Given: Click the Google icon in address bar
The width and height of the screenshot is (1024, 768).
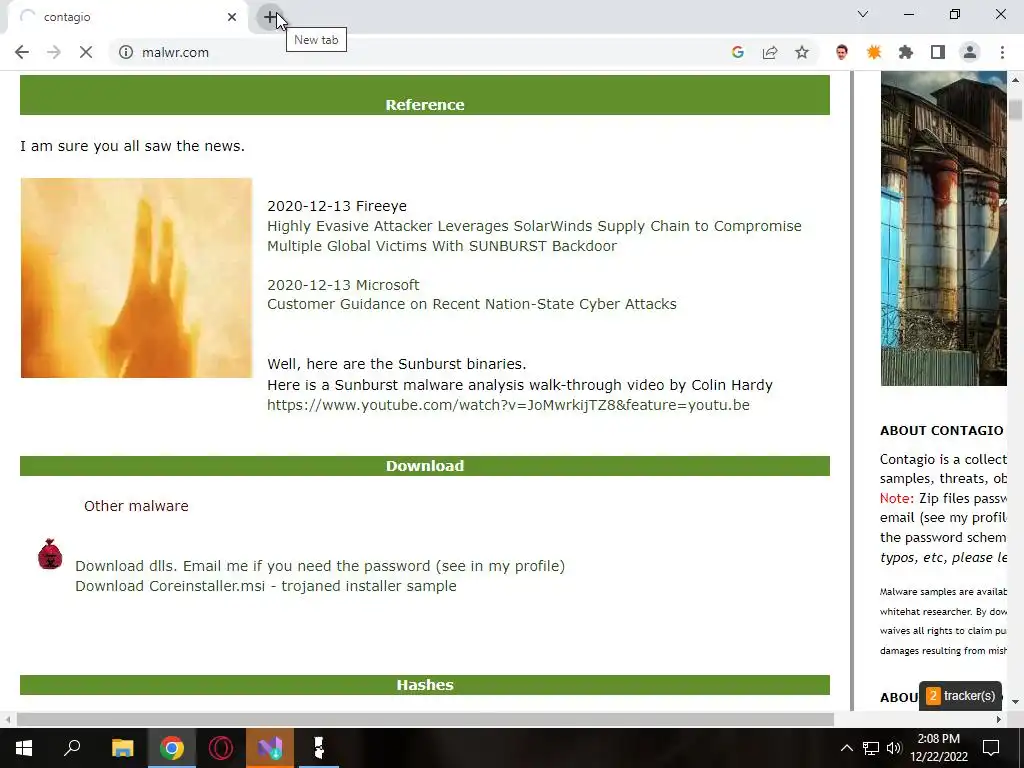Looking at the screenshot, I should [x=737, y=52].
